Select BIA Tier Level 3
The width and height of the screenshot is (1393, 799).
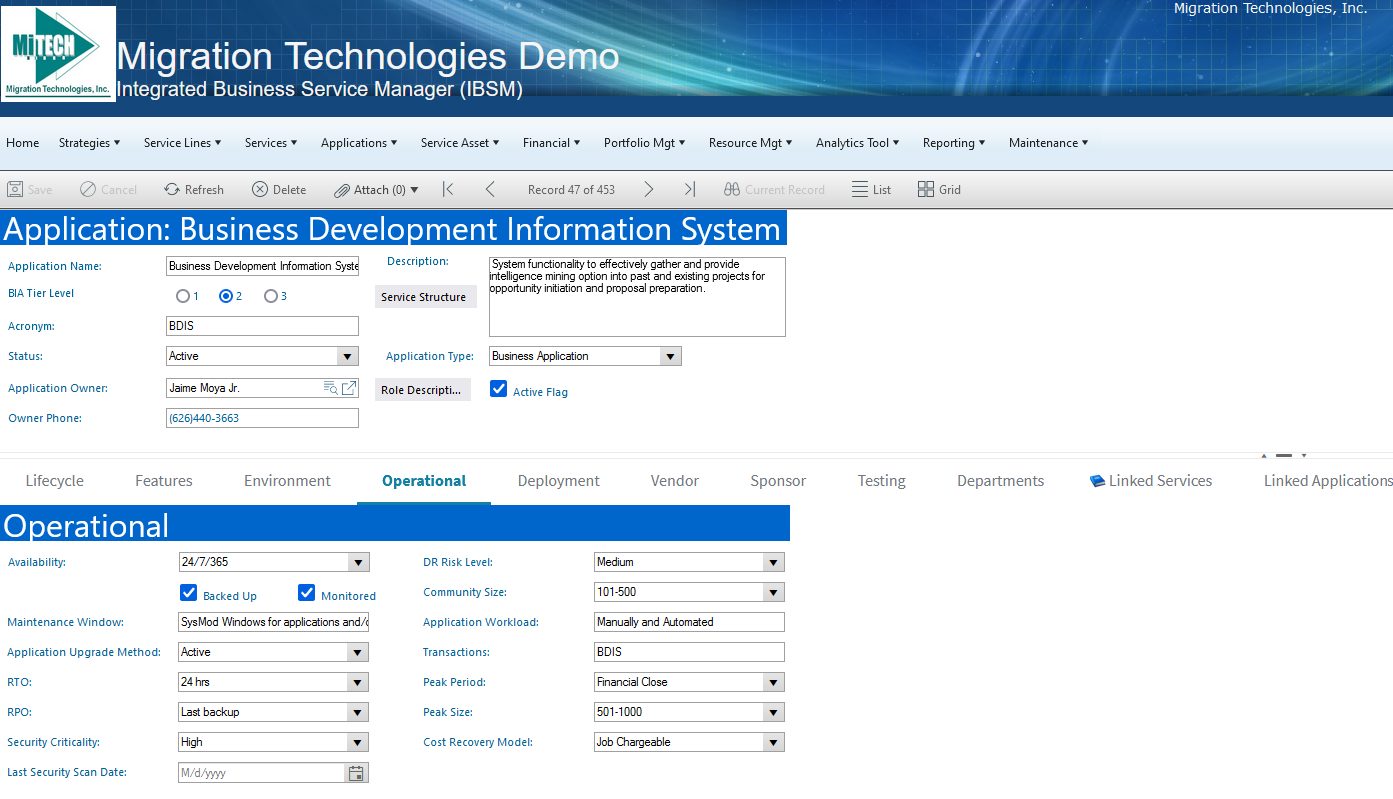(x=269, y=296)
